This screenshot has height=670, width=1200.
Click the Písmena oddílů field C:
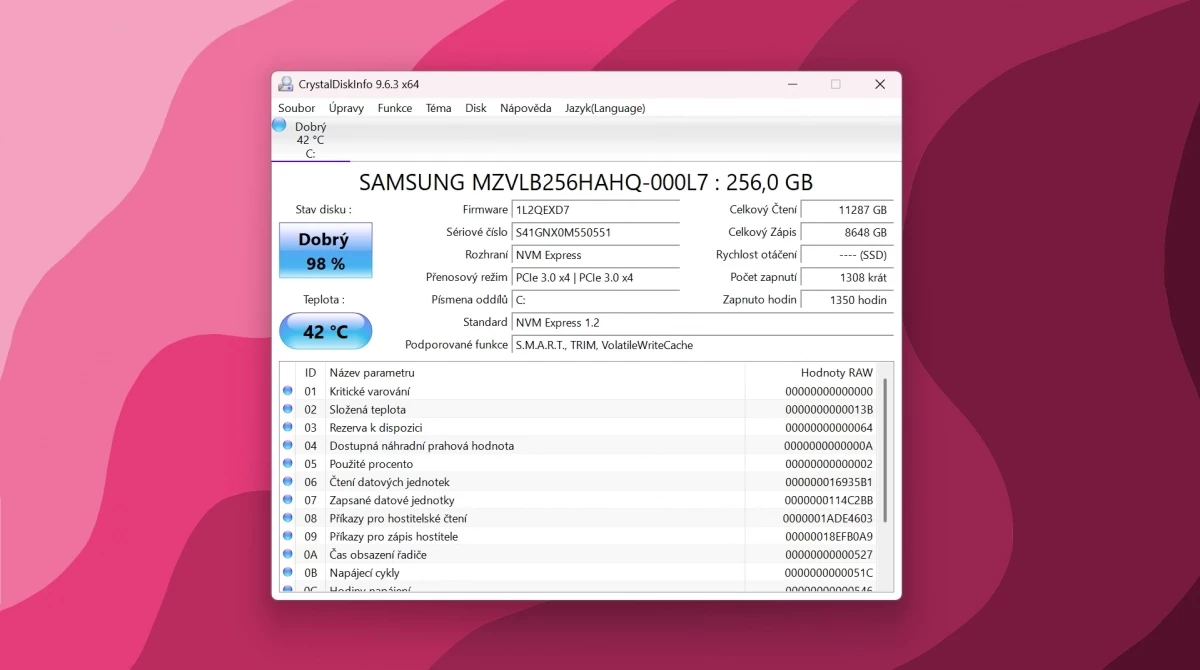pos(596,300)
